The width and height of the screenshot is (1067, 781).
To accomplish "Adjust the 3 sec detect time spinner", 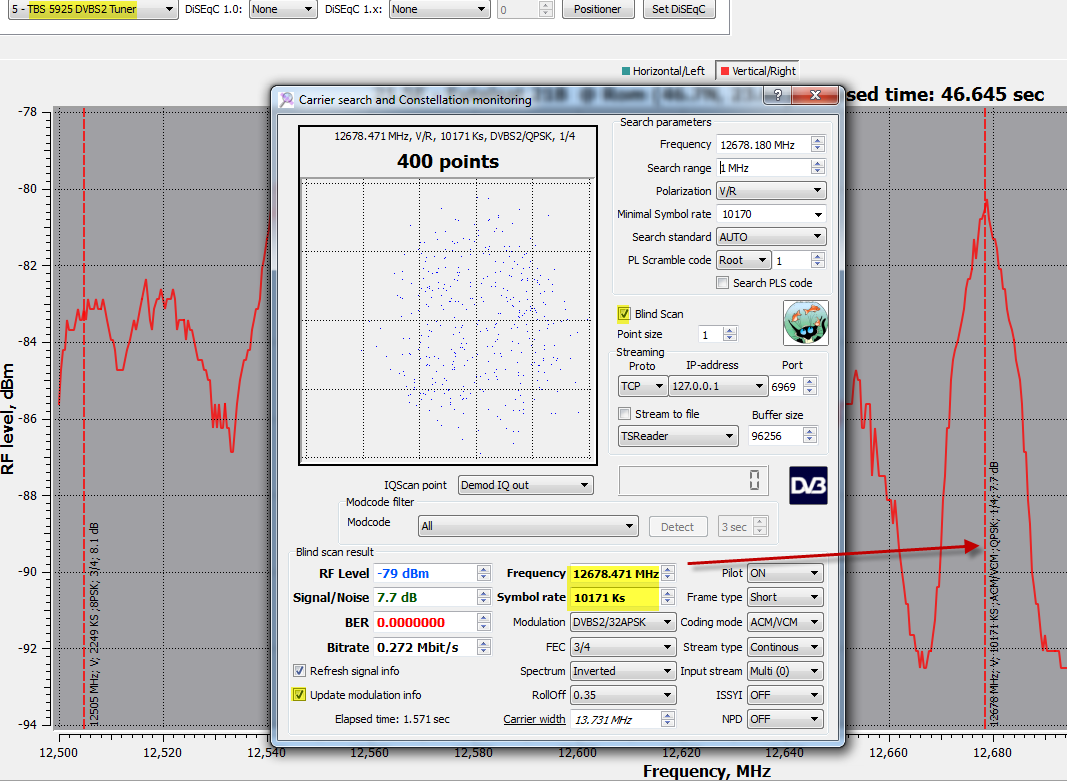I will 761,527.
